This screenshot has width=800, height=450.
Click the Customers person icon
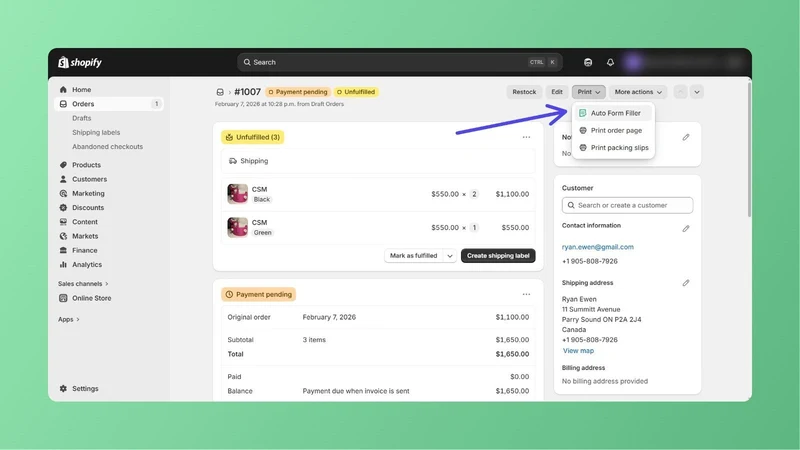[63, 179]
